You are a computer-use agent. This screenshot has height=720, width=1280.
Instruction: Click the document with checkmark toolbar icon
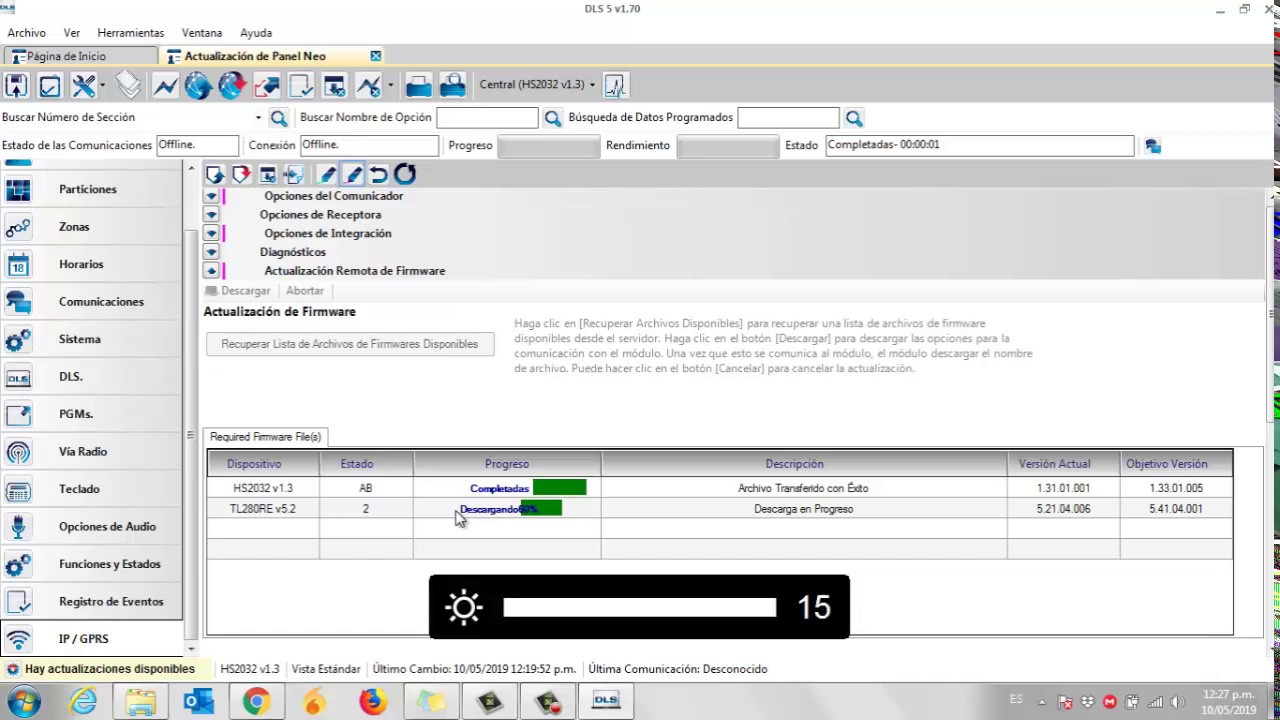pos(301,85)
